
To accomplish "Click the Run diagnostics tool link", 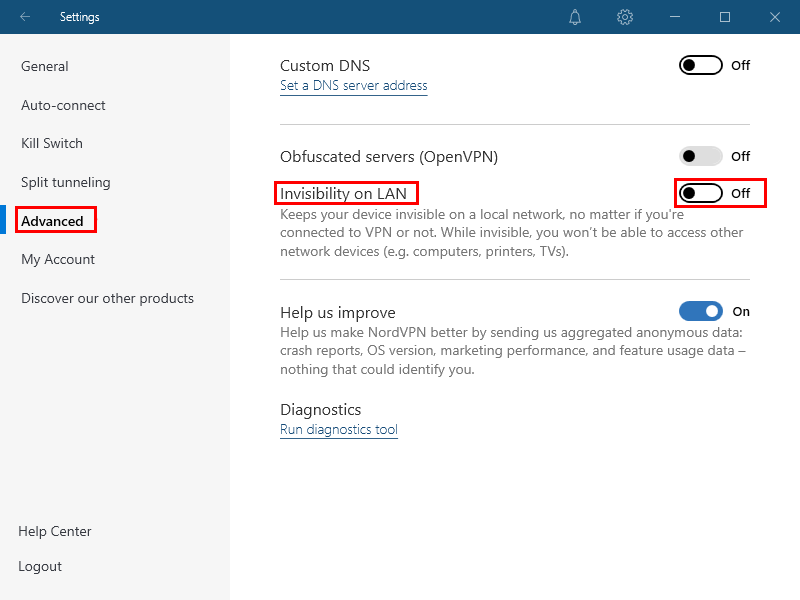I will click(339, 430).
